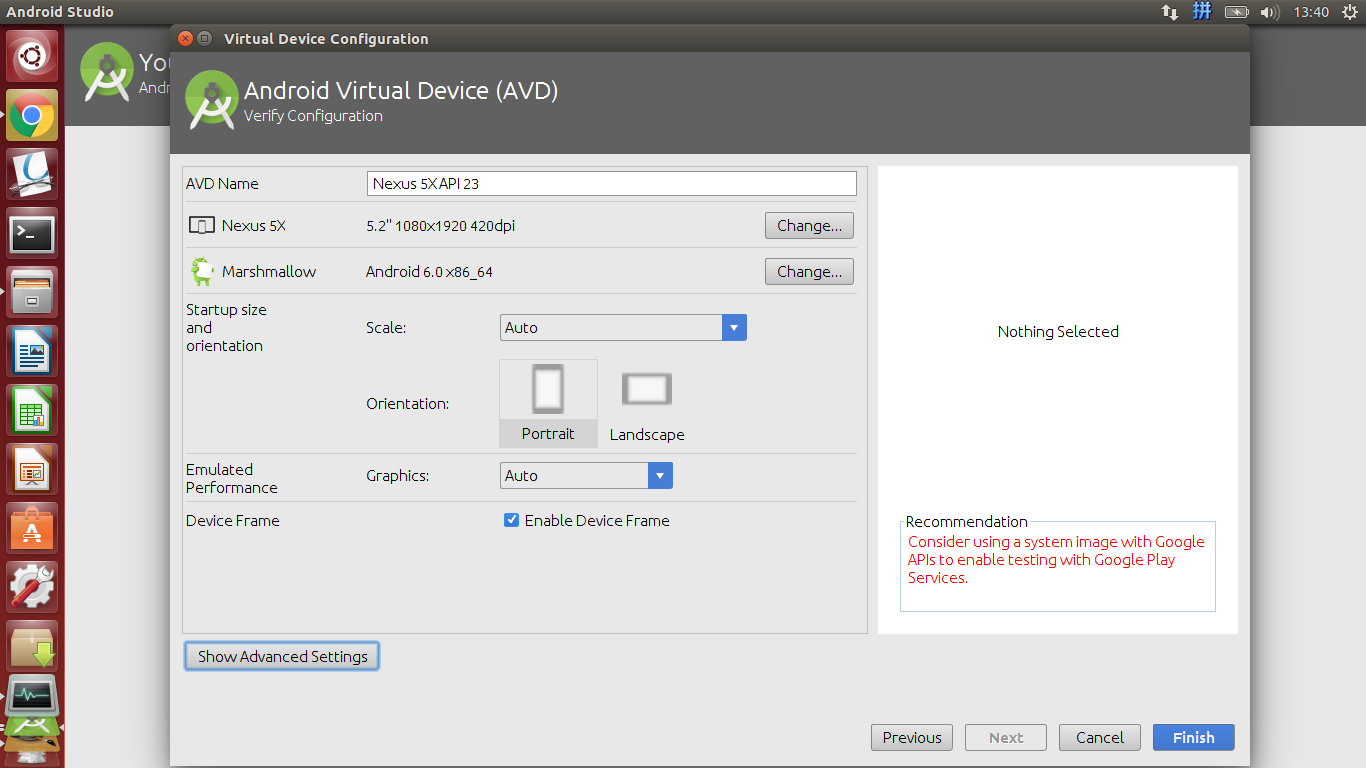Image resolution: width=1366 pixels, height=768 pixels.
Task: Launch LibreOffice Impress from the launcher
Action: pos(32,470)
